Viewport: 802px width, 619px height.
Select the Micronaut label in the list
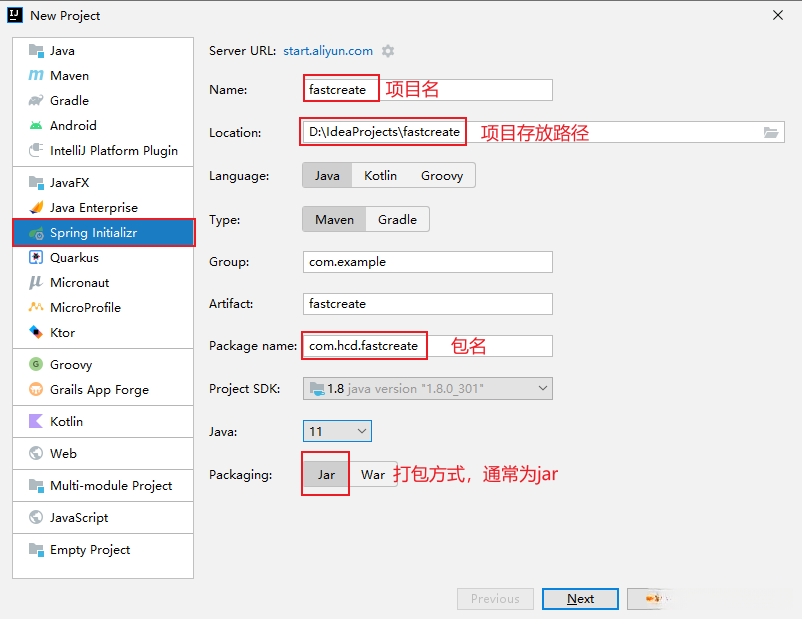(x=79, y=282)
